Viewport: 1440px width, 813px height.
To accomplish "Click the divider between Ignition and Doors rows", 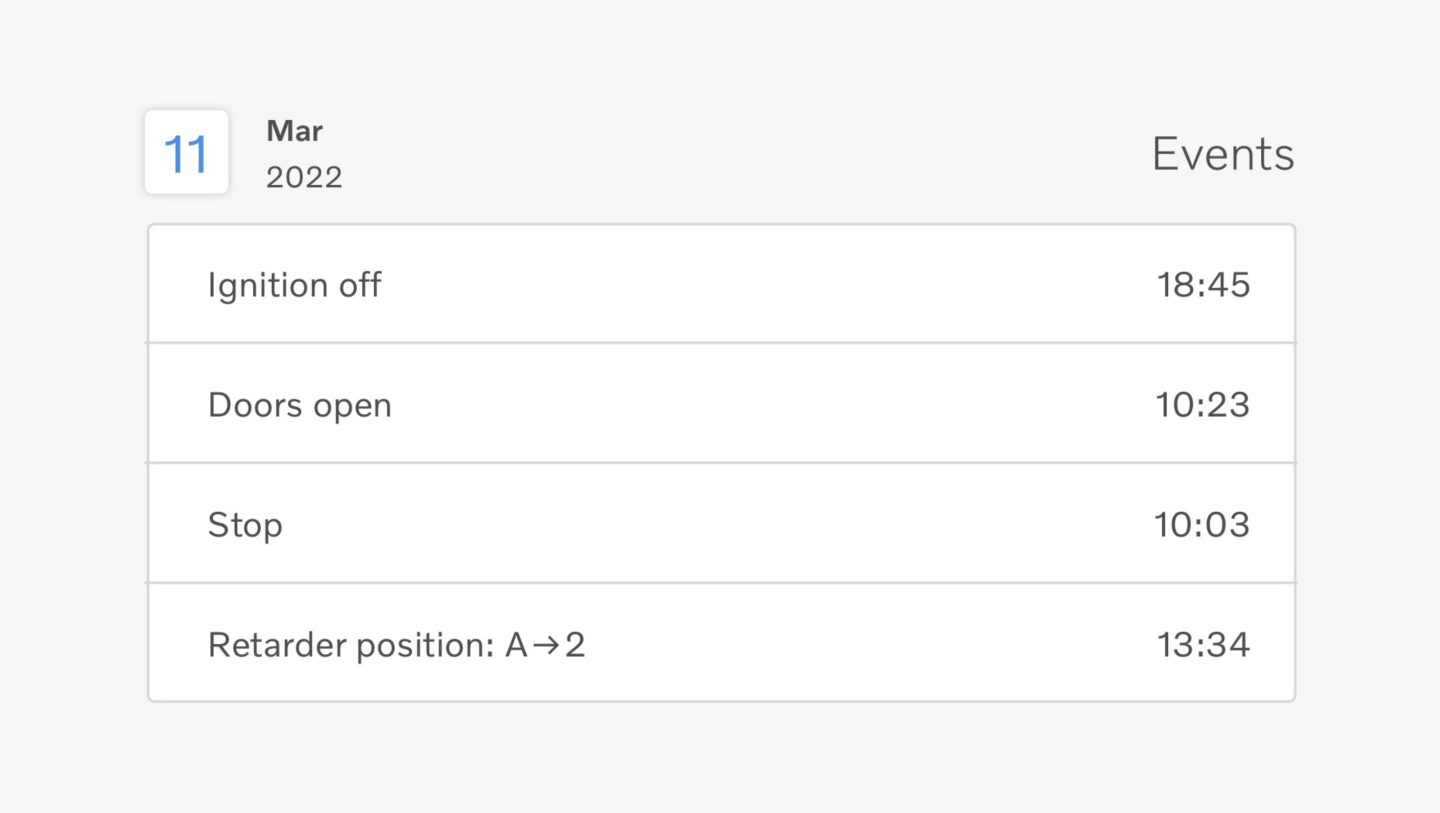I will pos(721,342).
